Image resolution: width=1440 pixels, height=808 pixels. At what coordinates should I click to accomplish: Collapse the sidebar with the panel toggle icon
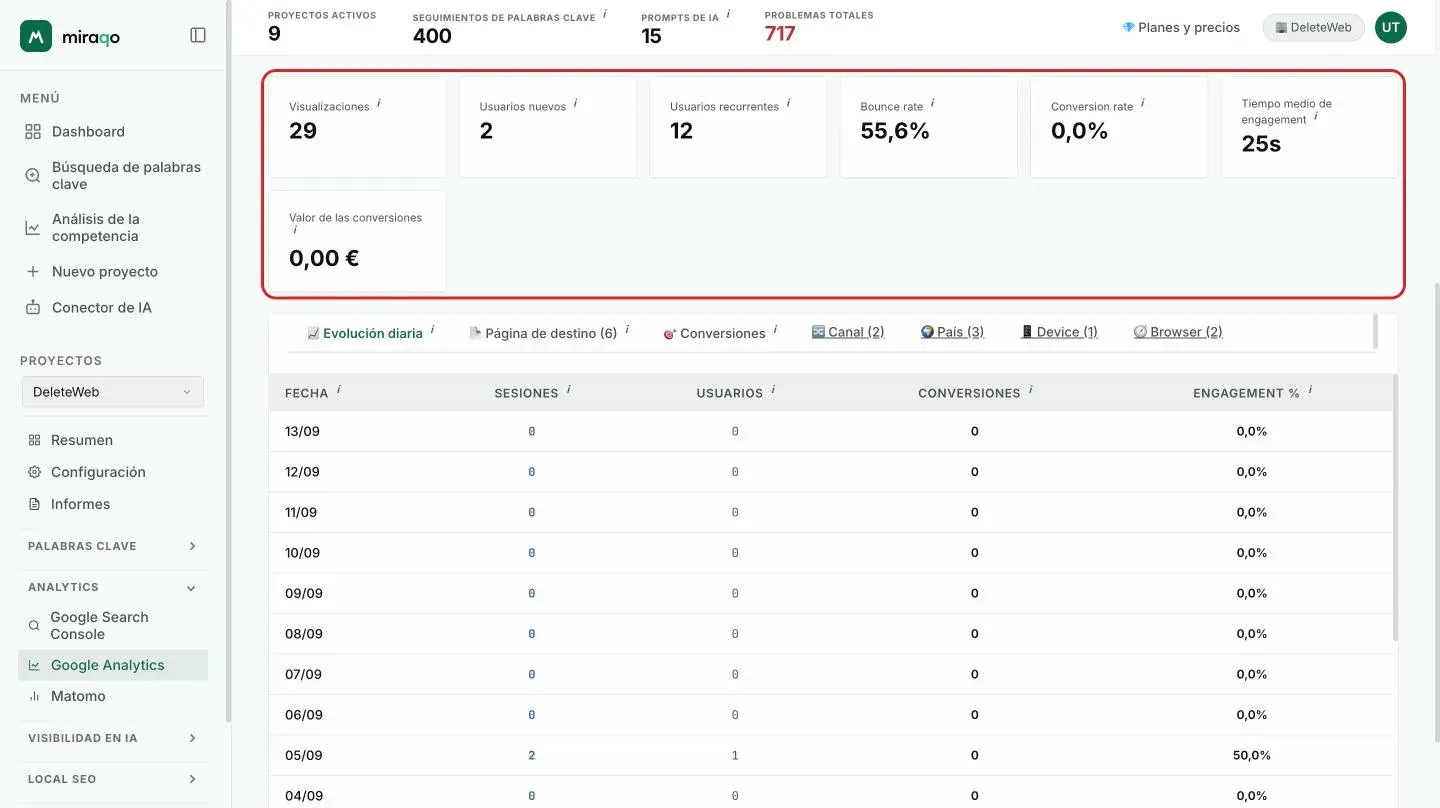pos(198,35)
